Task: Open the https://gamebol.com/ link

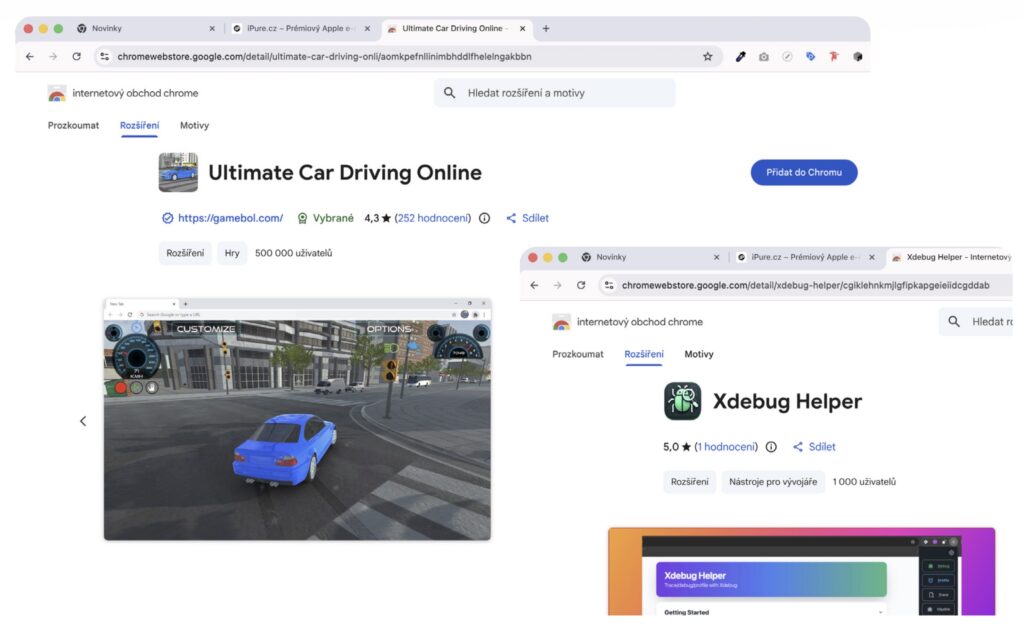Action: click(x=230, y=218)
